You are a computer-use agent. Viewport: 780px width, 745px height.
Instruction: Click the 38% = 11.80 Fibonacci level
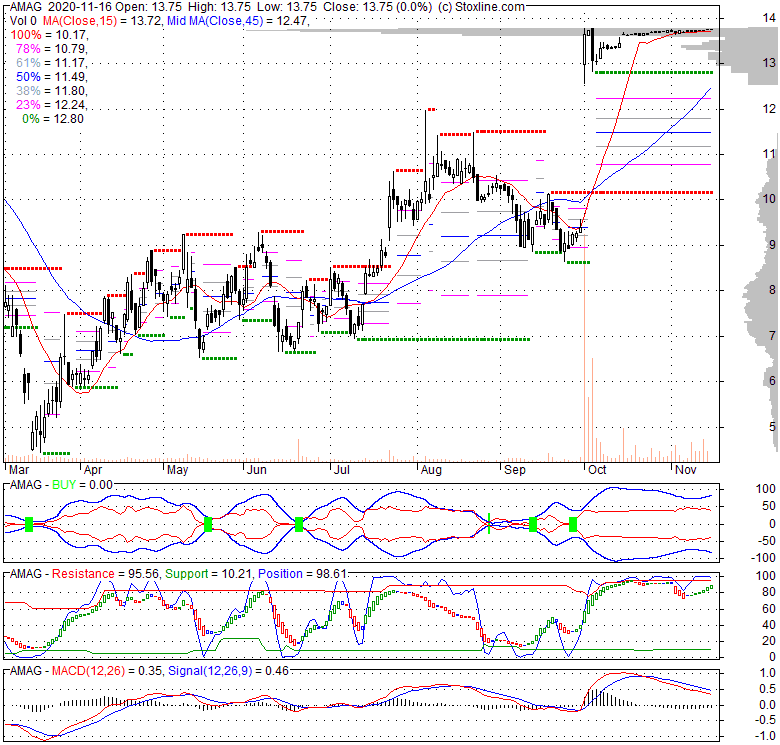coord(52,91)
